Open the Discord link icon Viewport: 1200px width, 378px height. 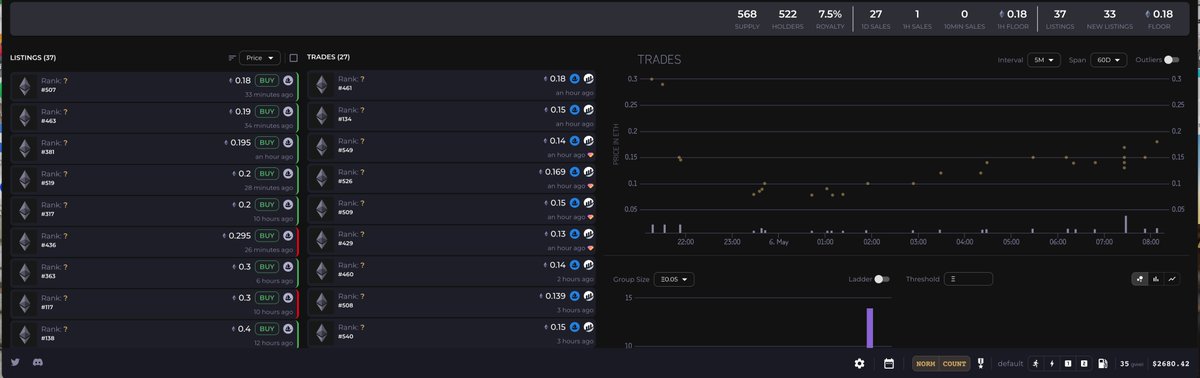37,362
